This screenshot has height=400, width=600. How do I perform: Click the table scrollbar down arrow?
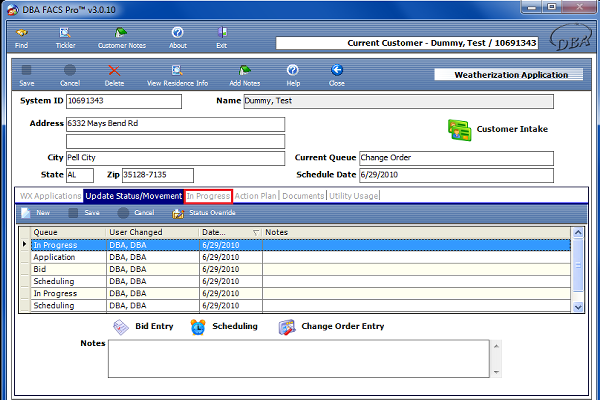coord(578,307)
